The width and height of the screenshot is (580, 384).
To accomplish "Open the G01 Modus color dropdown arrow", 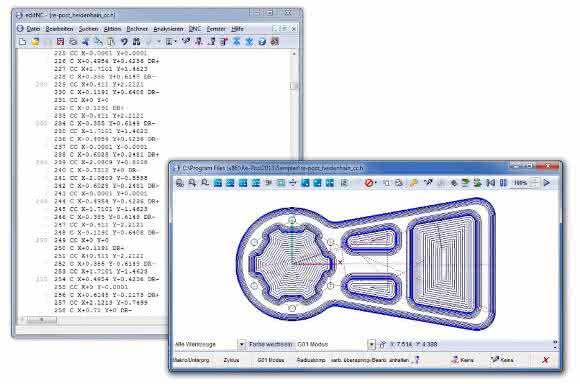I will [x=371, y=344].
